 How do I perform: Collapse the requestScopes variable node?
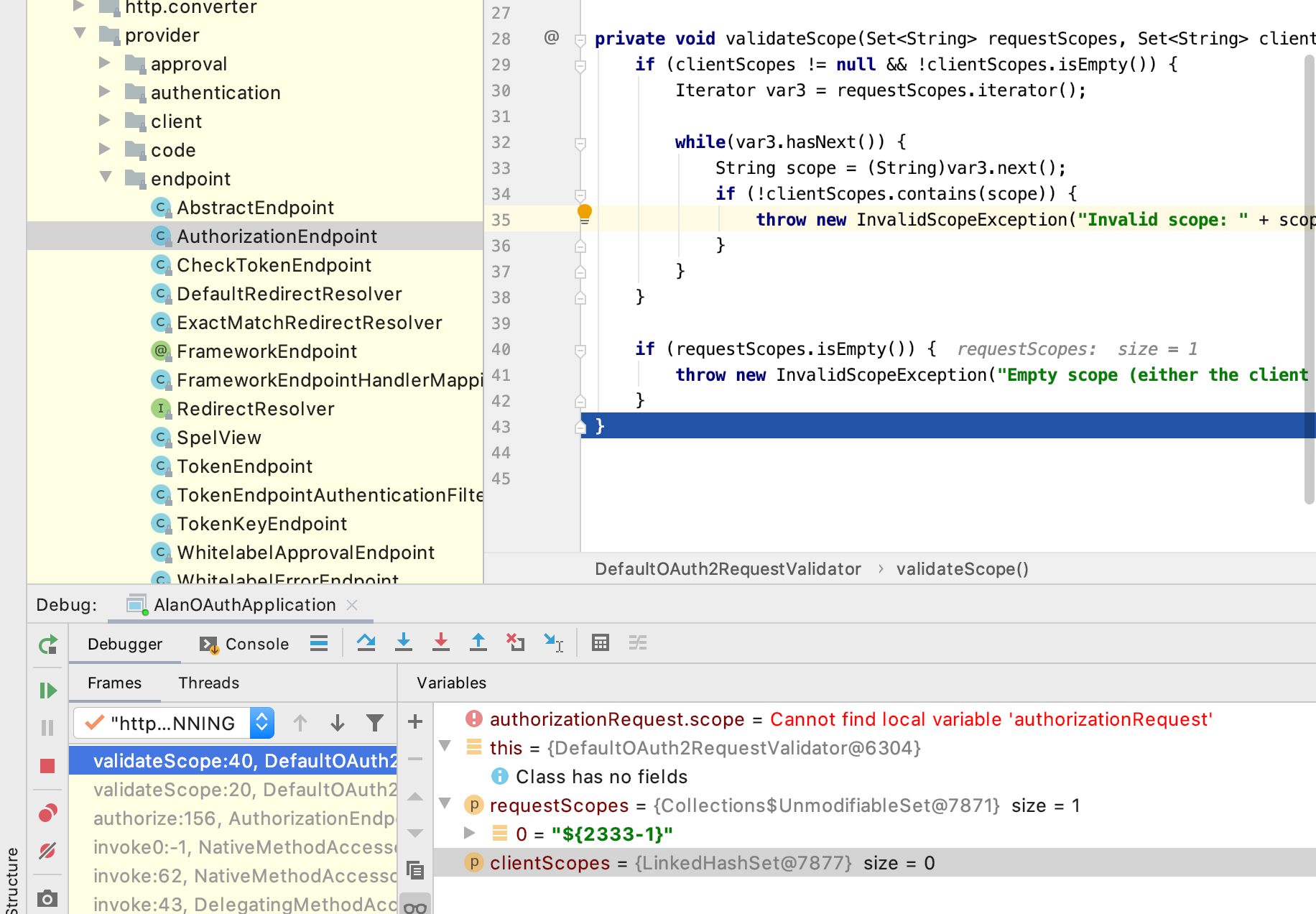(x=445, y=804)
